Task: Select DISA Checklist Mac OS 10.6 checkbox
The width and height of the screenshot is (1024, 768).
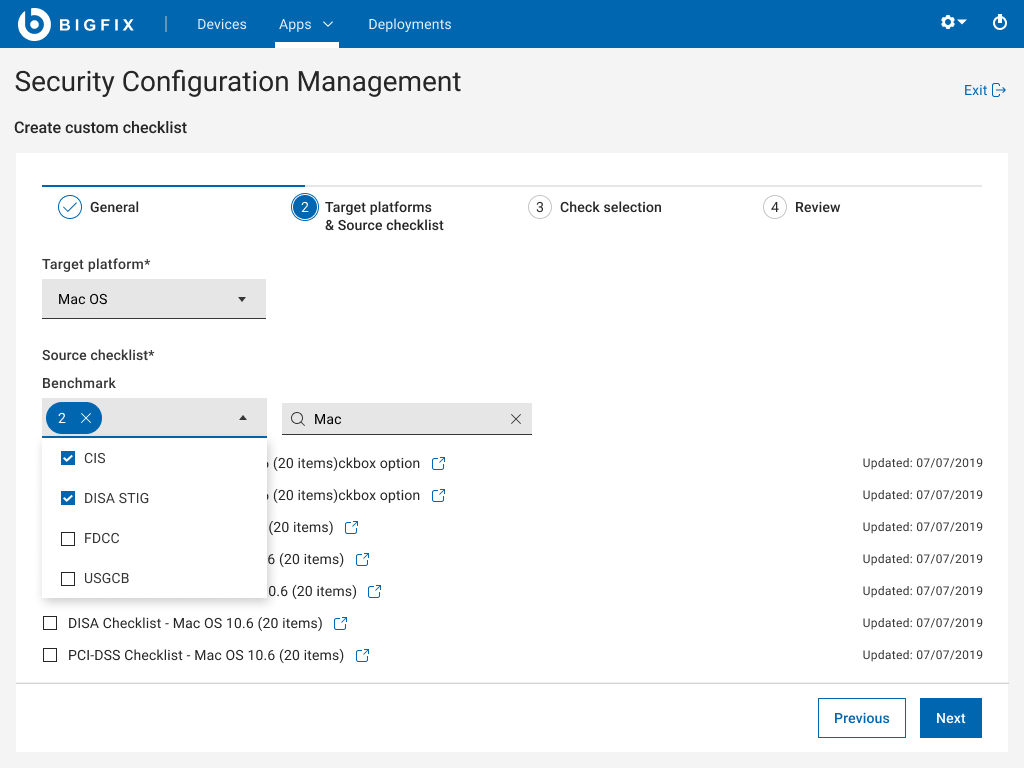Action: 50,623
